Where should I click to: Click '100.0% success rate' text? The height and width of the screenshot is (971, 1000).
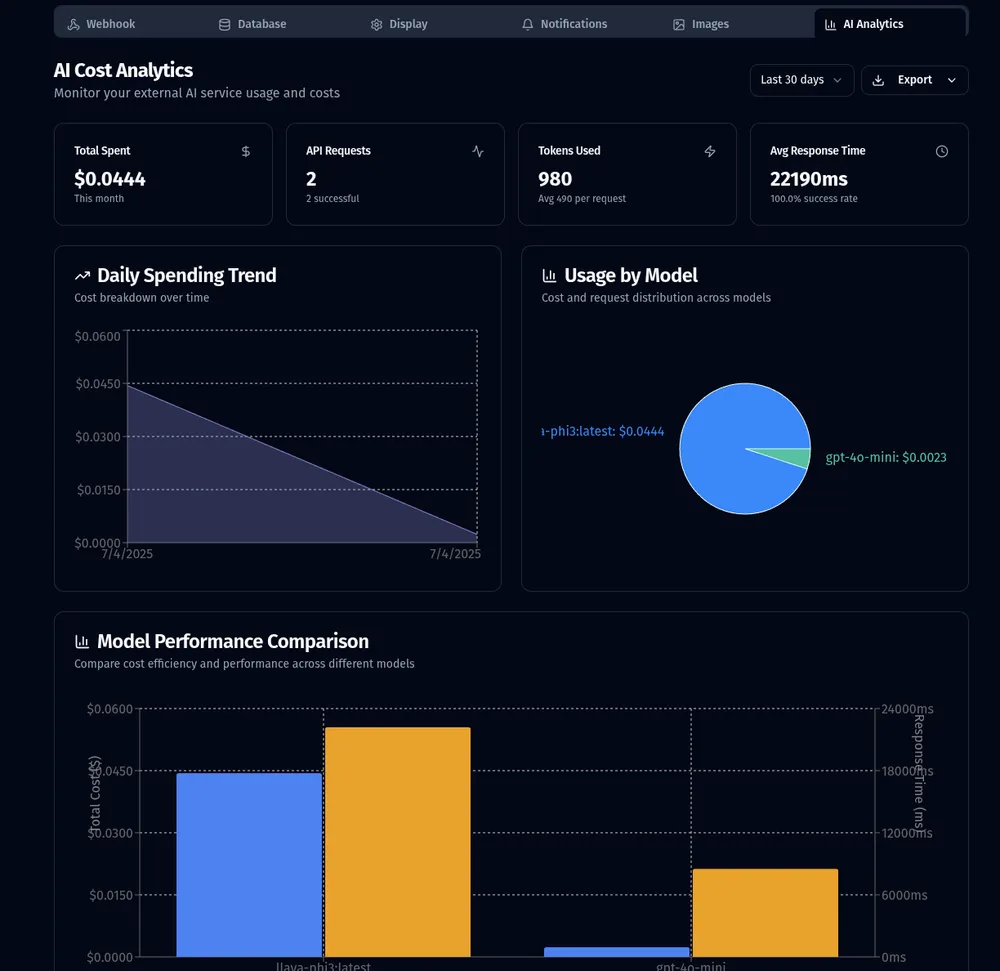click(813, 199)
